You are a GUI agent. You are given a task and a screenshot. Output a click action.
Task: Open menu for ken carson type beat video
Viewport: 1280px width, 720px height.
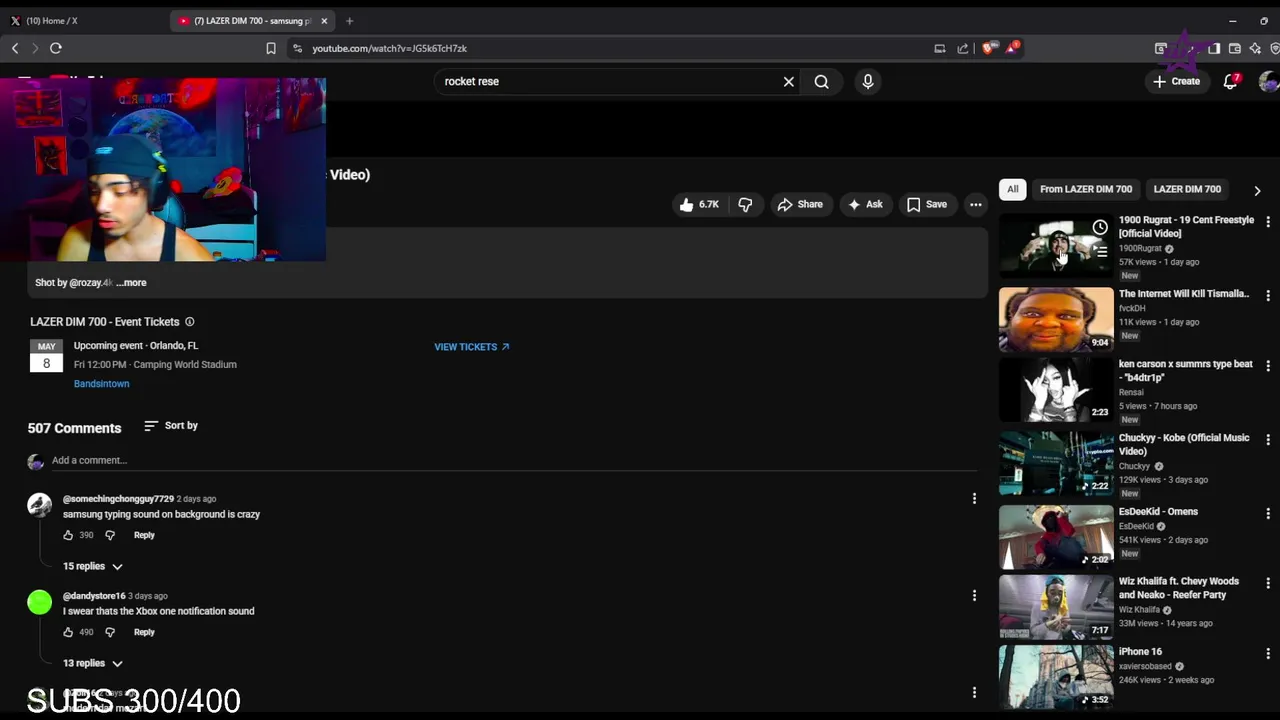1268,367
